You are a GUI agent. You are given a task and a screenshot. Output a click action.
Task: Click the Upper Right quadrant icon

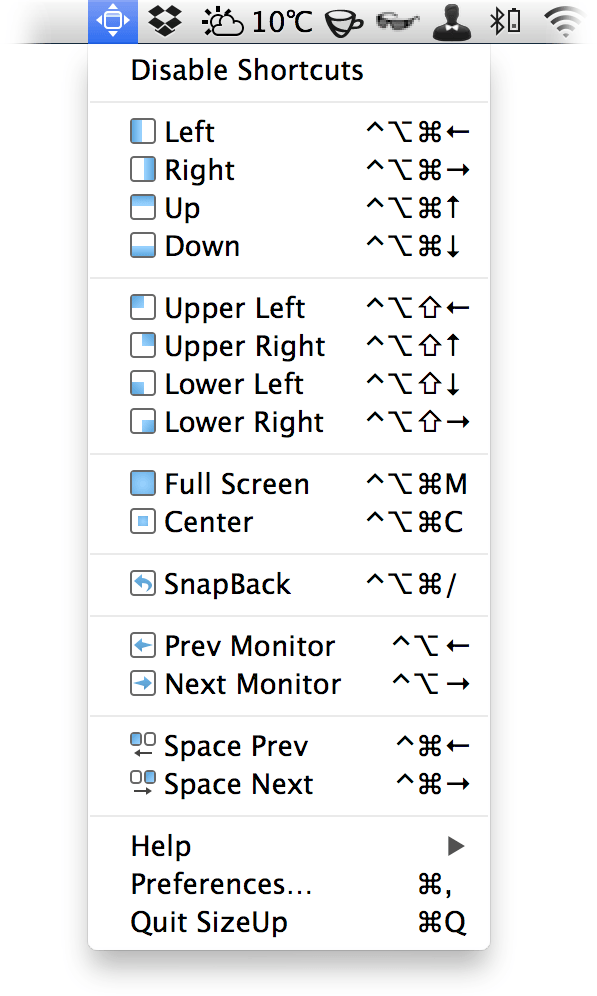(x=143, y=346)
